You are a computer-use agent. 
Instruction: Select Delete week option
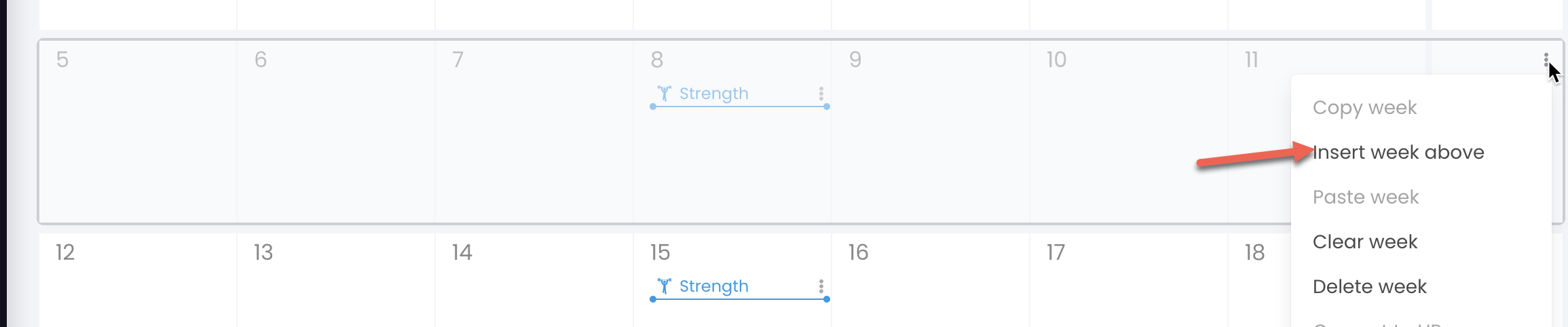pos(1370,286)
